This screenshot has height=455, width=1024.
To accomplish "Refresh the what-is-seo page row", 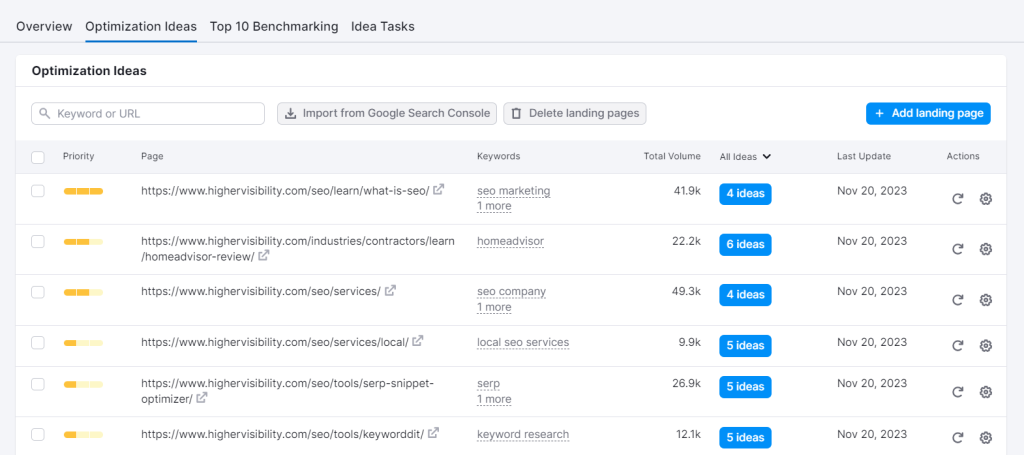I will (957, 199).
